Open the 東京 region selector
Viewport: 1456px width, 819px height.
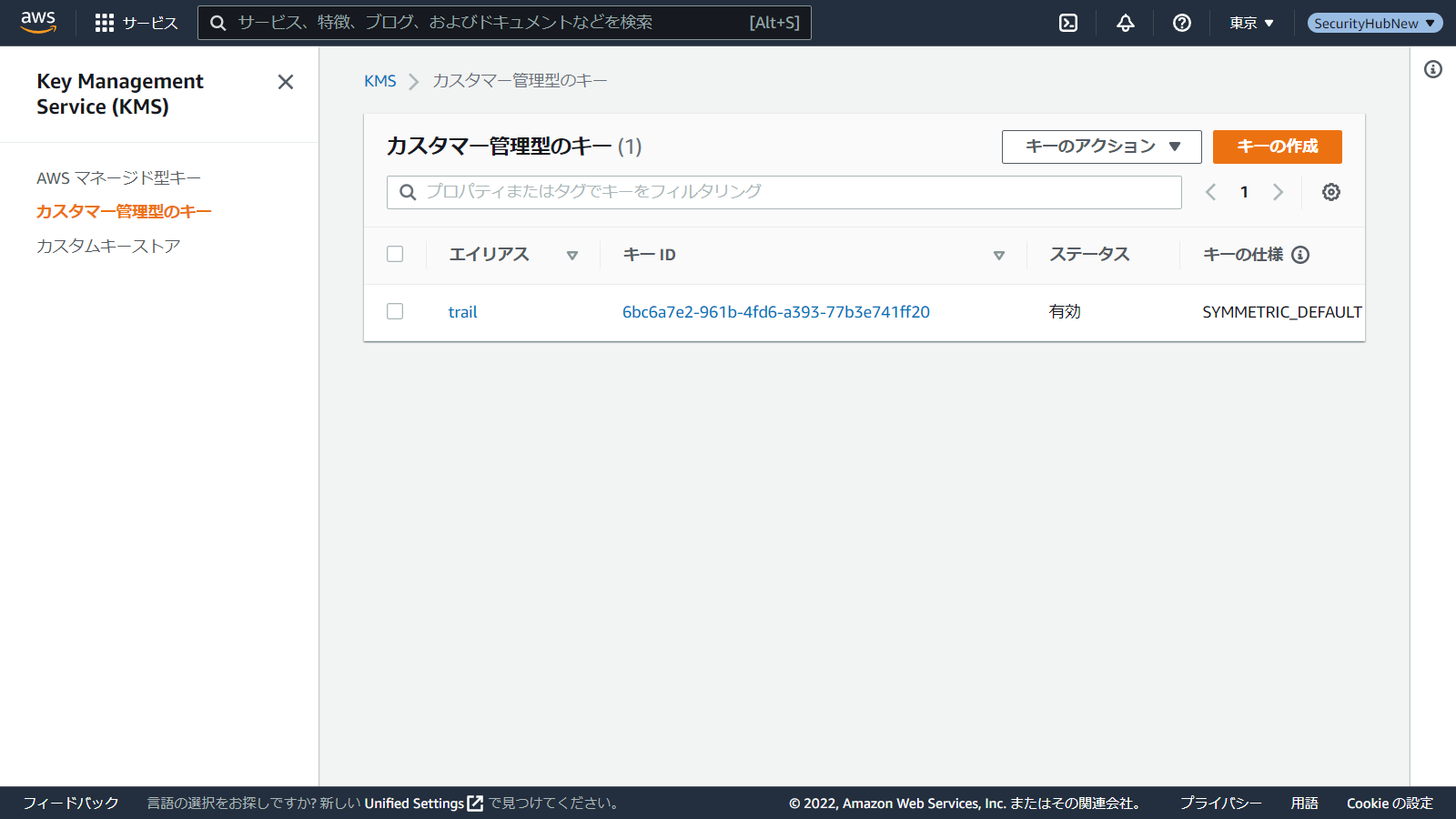1251,23
